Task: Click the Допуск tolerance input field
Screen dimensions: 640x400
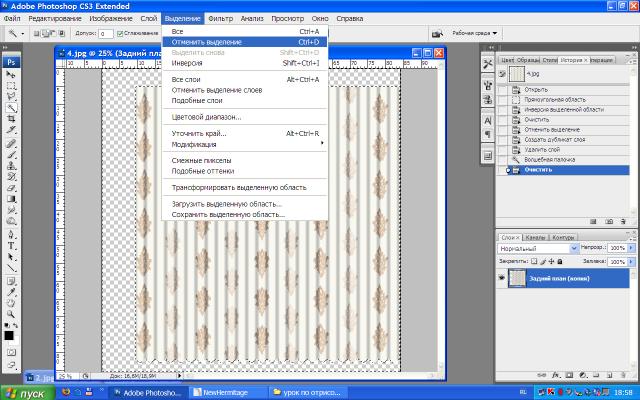Action: click(106, 33)
